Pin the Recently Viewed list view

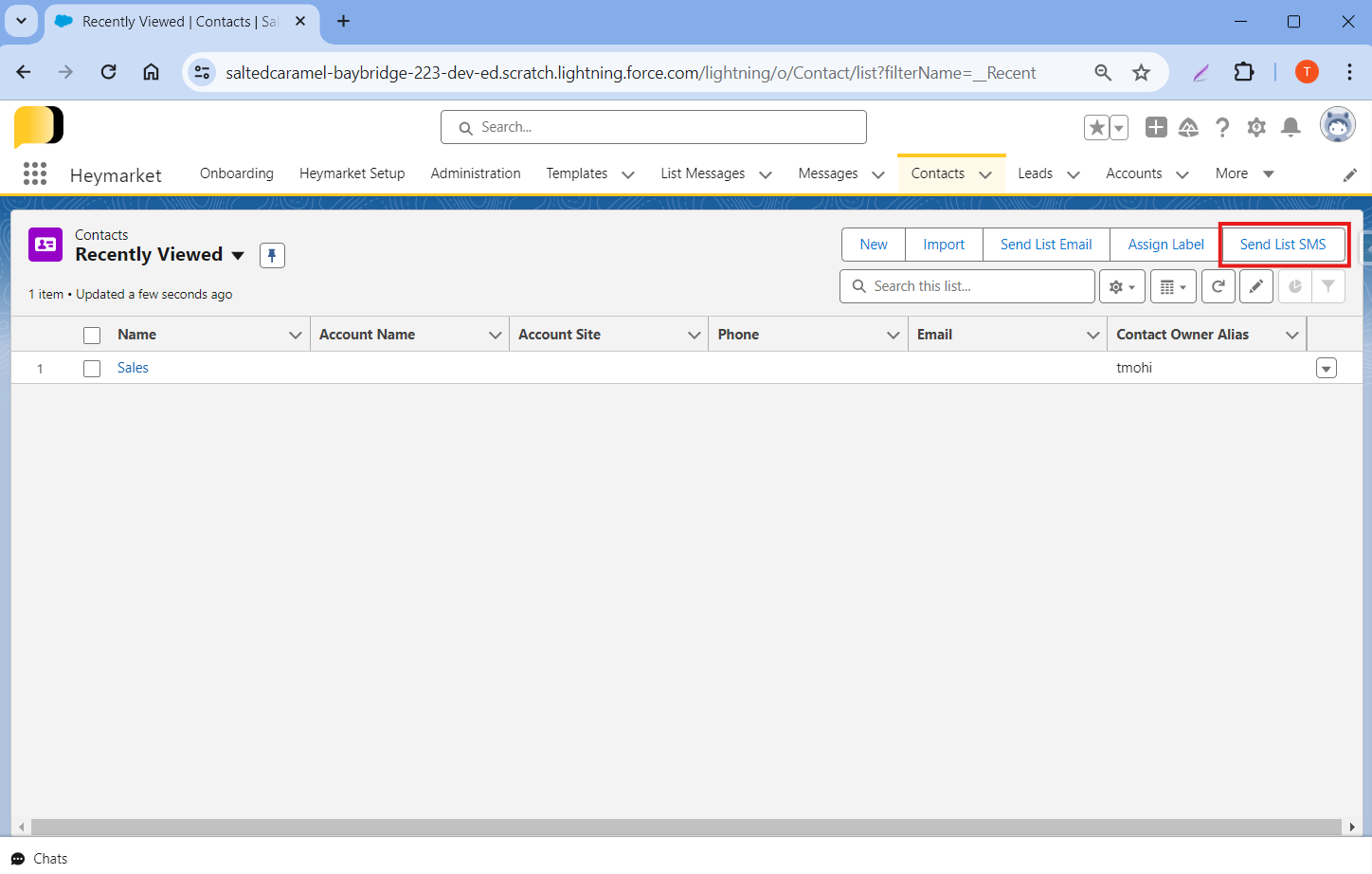pos(272,255)
